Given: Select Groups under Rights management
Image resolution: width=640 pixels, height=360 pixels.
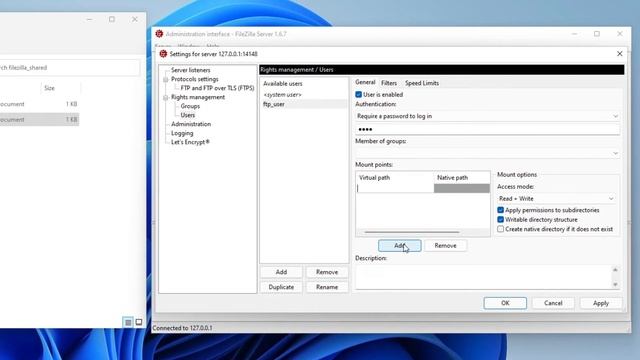Looking at the screenshot, I should pyautogui.click(x=190, y=106).
